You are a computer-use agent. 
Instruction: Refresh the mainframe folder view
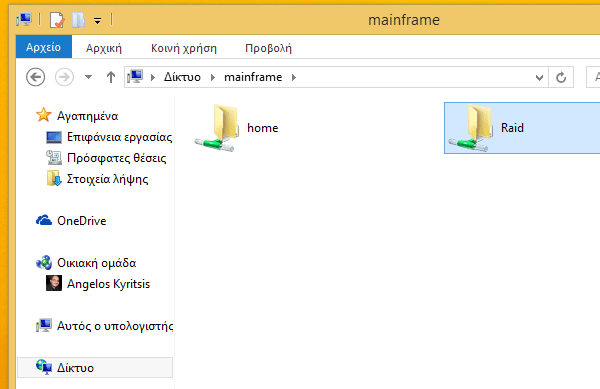coord(561,78)
